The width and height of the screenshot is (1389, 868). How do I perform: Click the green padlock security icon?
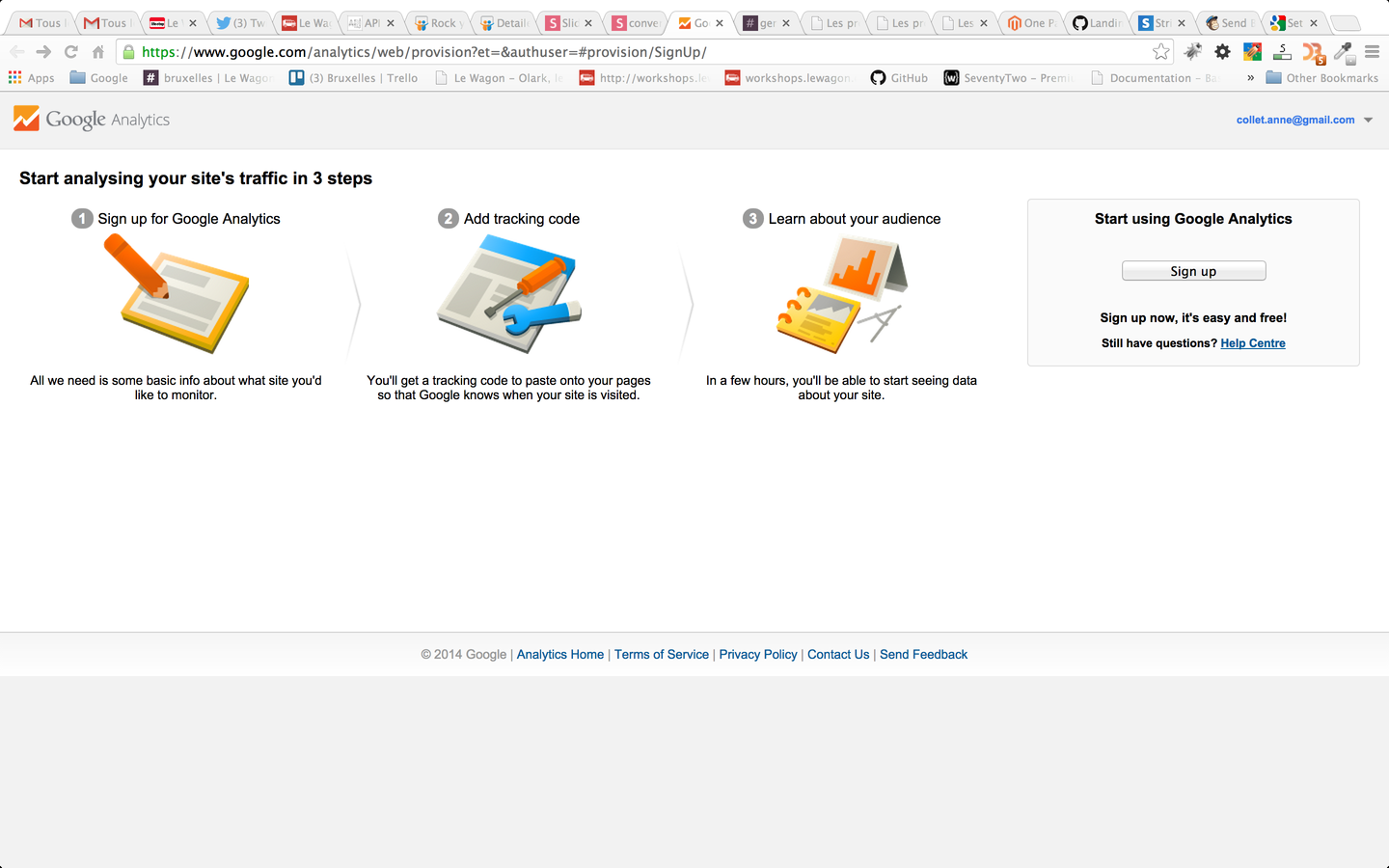(x=129, y=52)
